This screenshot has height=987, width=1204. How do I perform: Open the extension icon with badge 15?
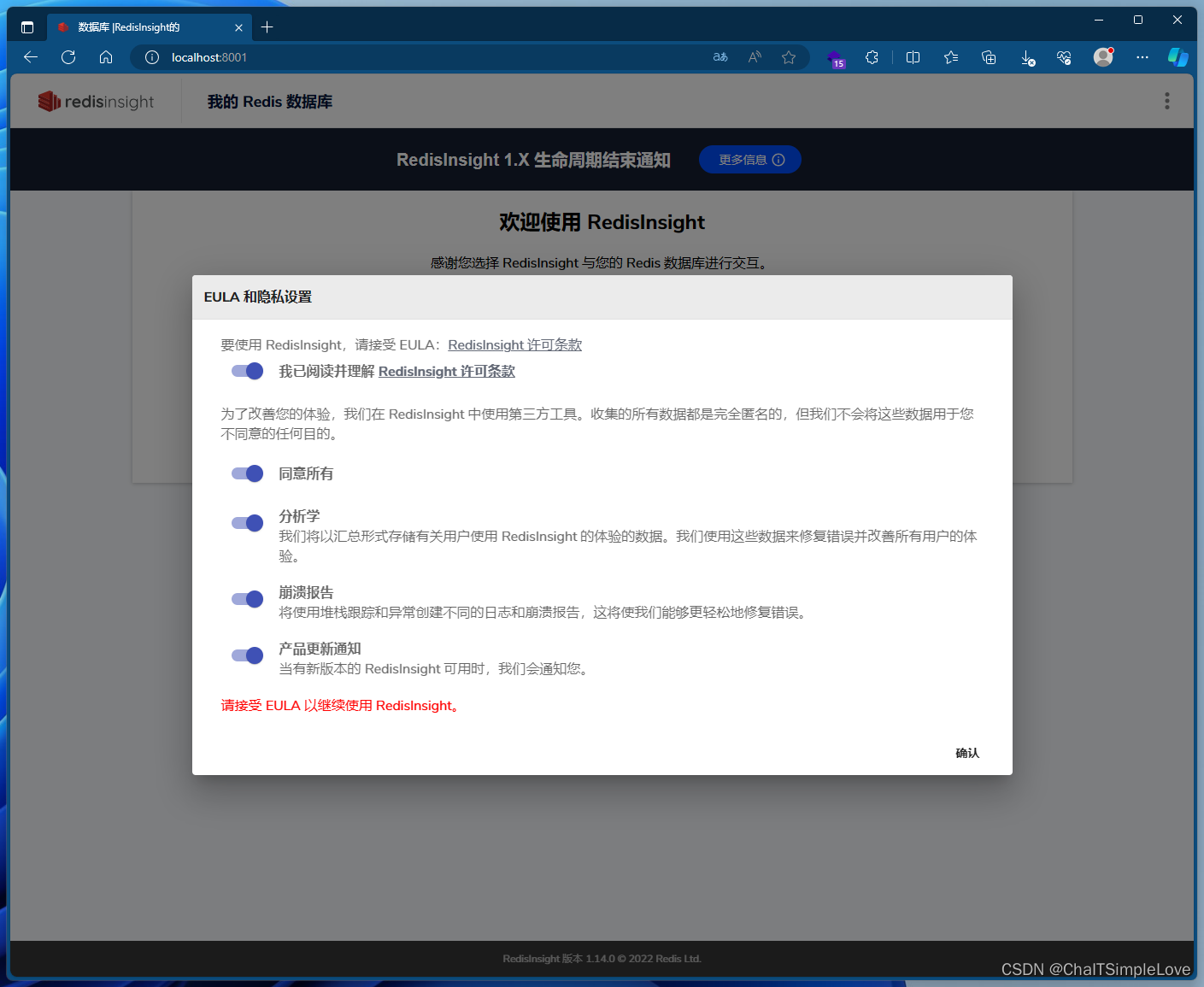click(836, 58)
